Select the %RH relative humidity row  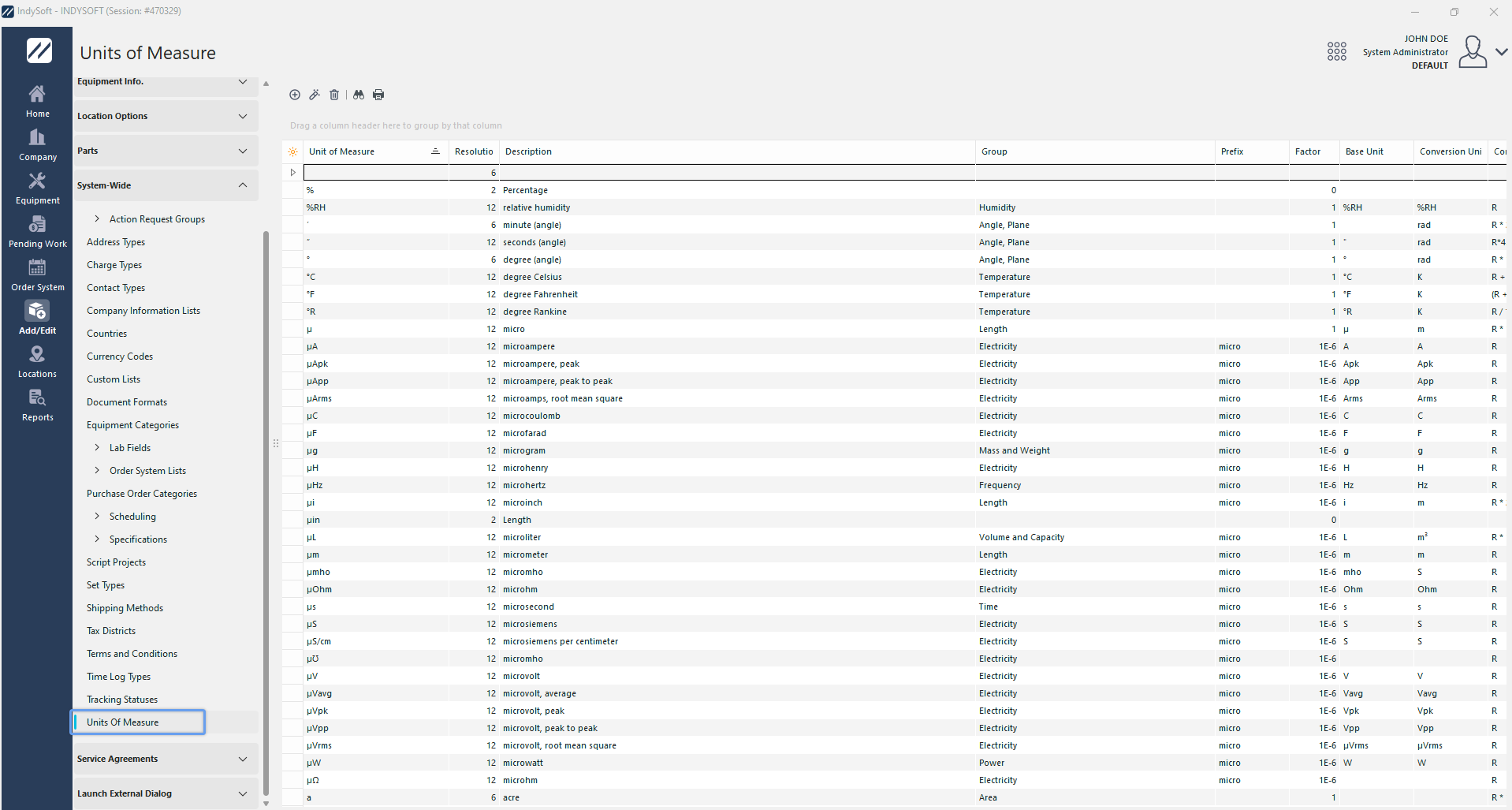[x=894, y=207]
